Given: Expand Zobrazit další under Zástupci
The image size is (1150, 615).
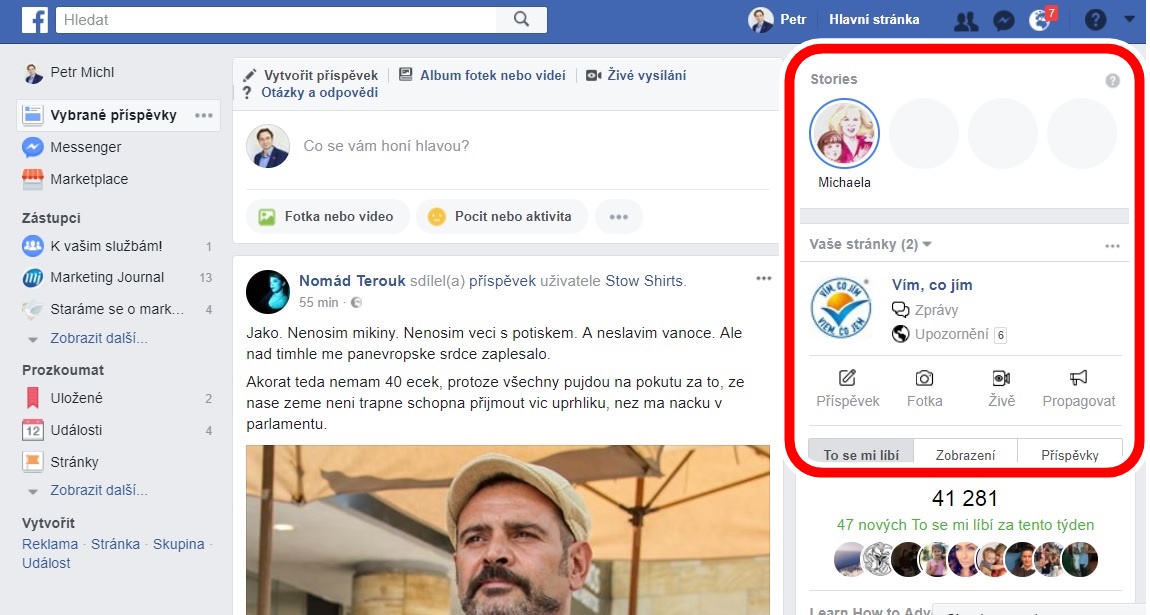Looking at the screenshot, I should click(x=99, y=339).
